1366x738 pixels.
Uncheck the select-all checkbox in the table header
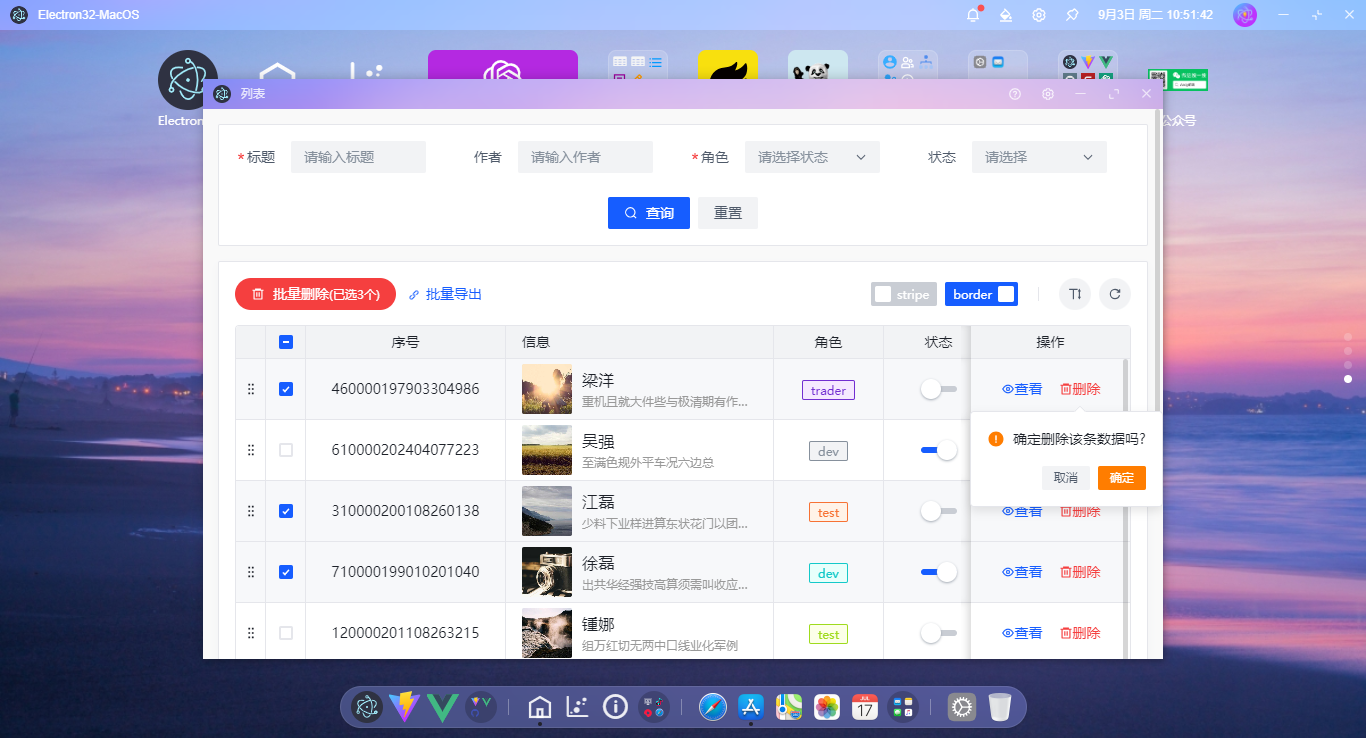click(286, 341)
